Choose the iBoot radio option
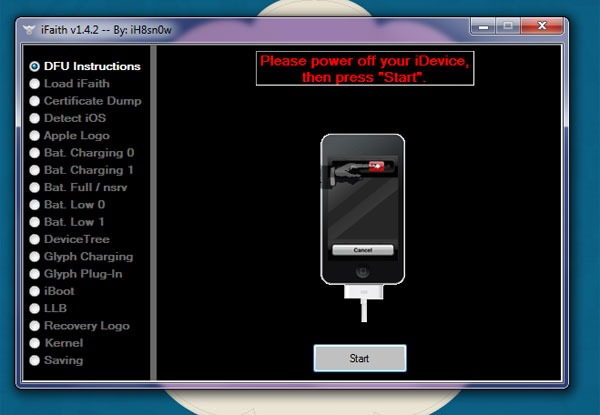This screenshot has height=415, width=600. coord(34,291)
